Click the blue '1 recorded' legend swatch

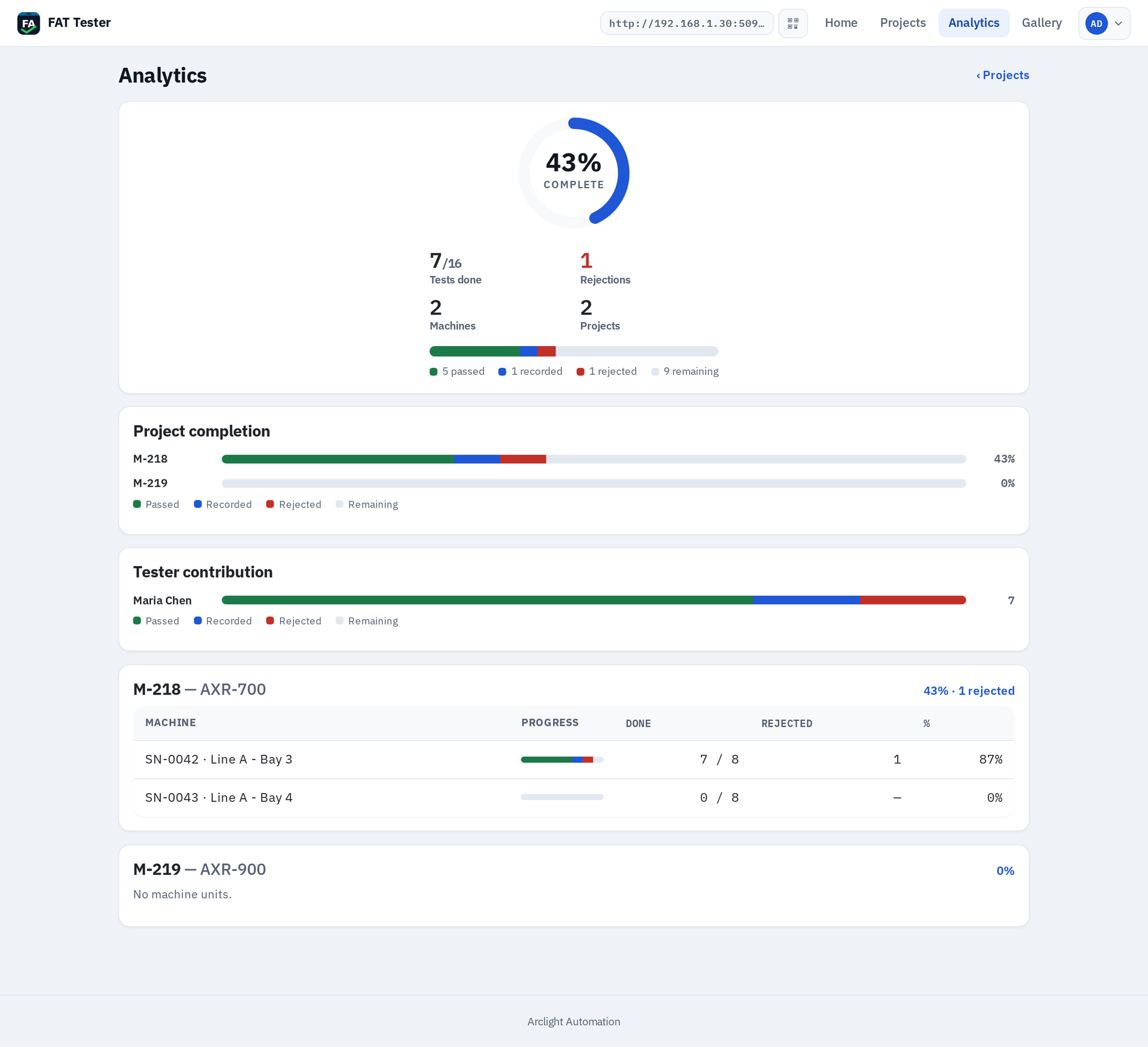pyautogui.click(x=502, y=372)
